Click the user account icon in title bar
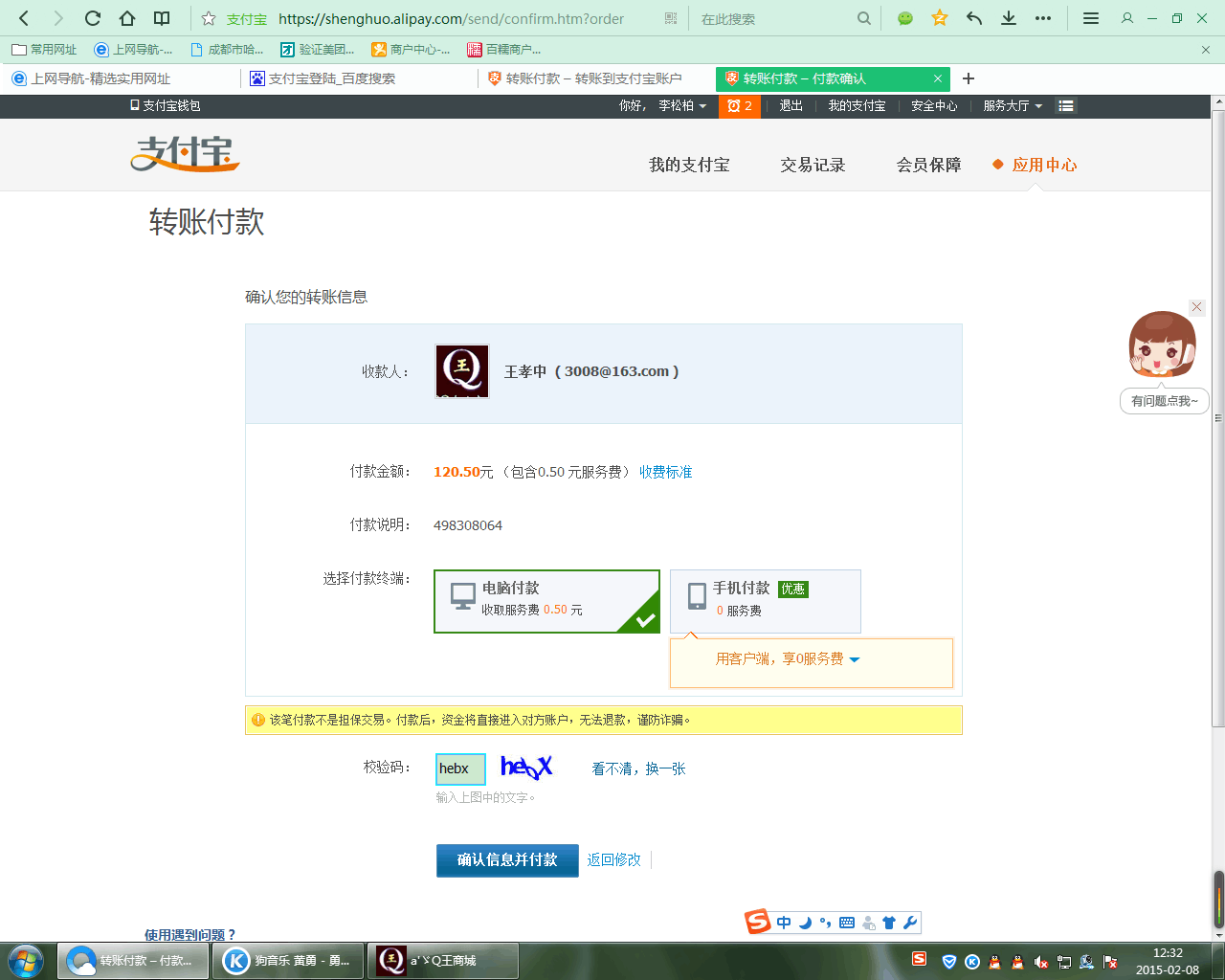Screen dimensions: 1225x980 click(1127, 18)
